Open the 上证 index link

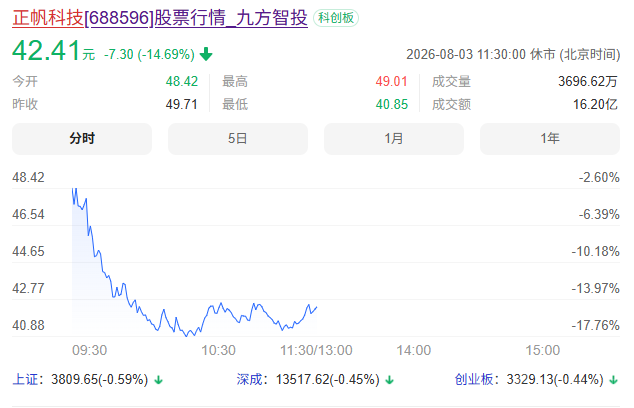pos(25,380)
